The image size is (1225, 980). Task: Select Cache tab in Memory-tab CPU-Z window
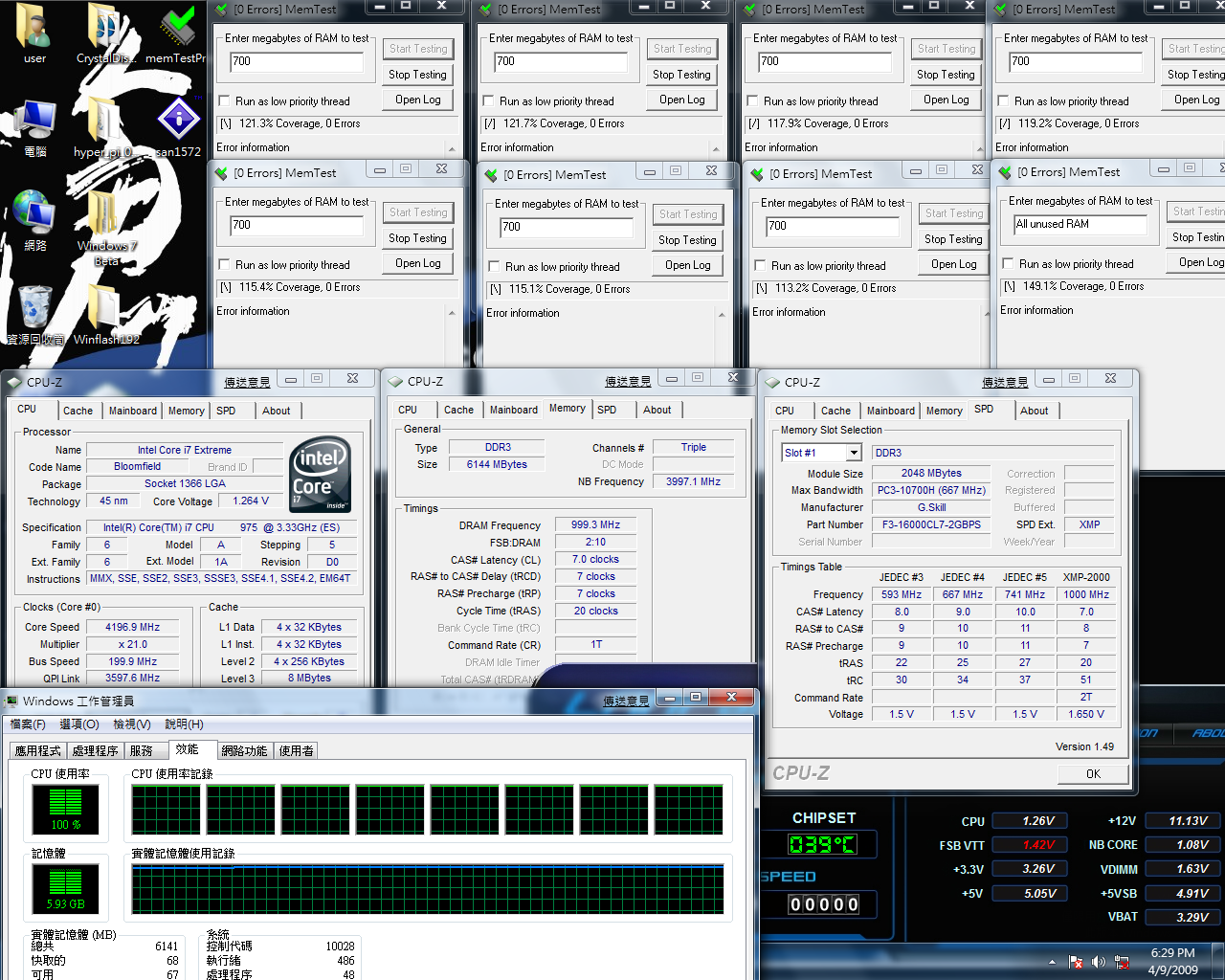[458, 410]
